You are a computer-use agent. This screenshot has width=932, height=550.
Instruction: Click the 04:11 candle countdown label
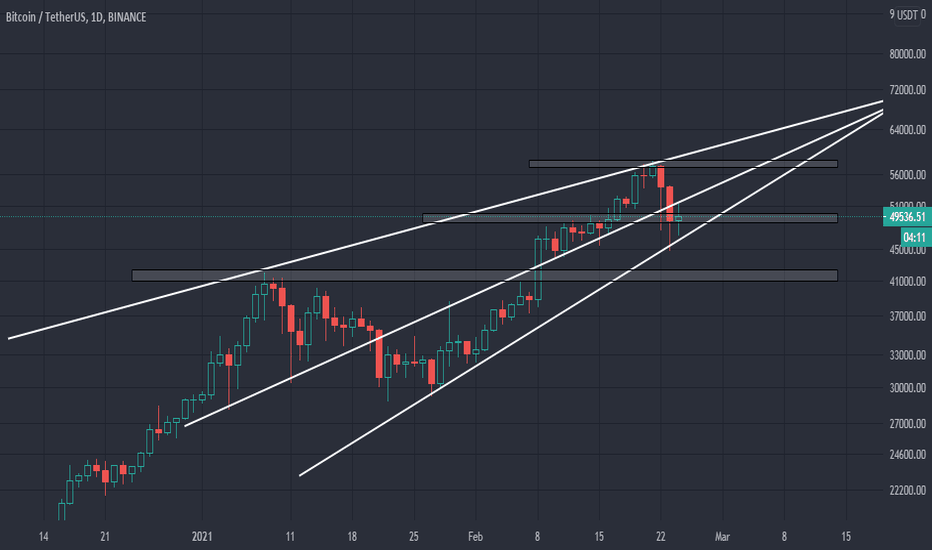[x=914, y=238]
